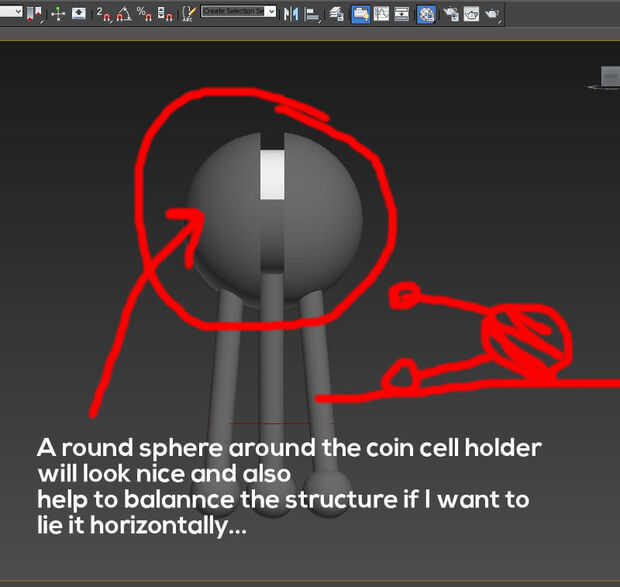Toggle Angle Snap
Viewport: 620px width, 587px height.
coord(123,14)
